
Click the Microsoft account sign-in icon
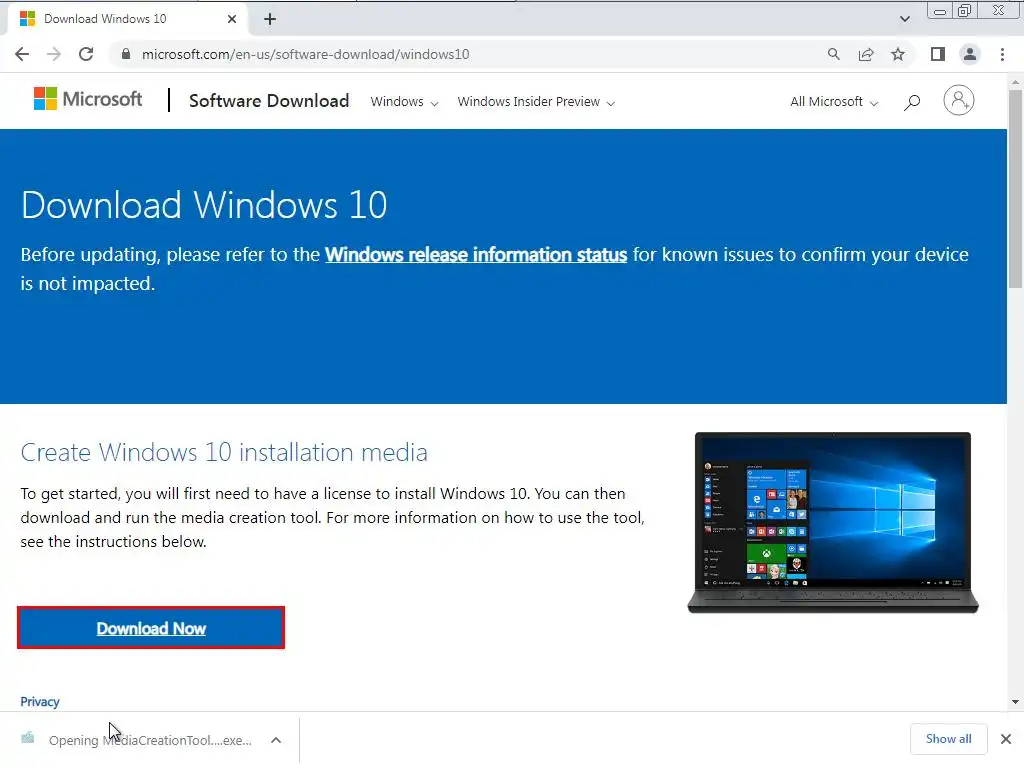click(x=959, y=101)
